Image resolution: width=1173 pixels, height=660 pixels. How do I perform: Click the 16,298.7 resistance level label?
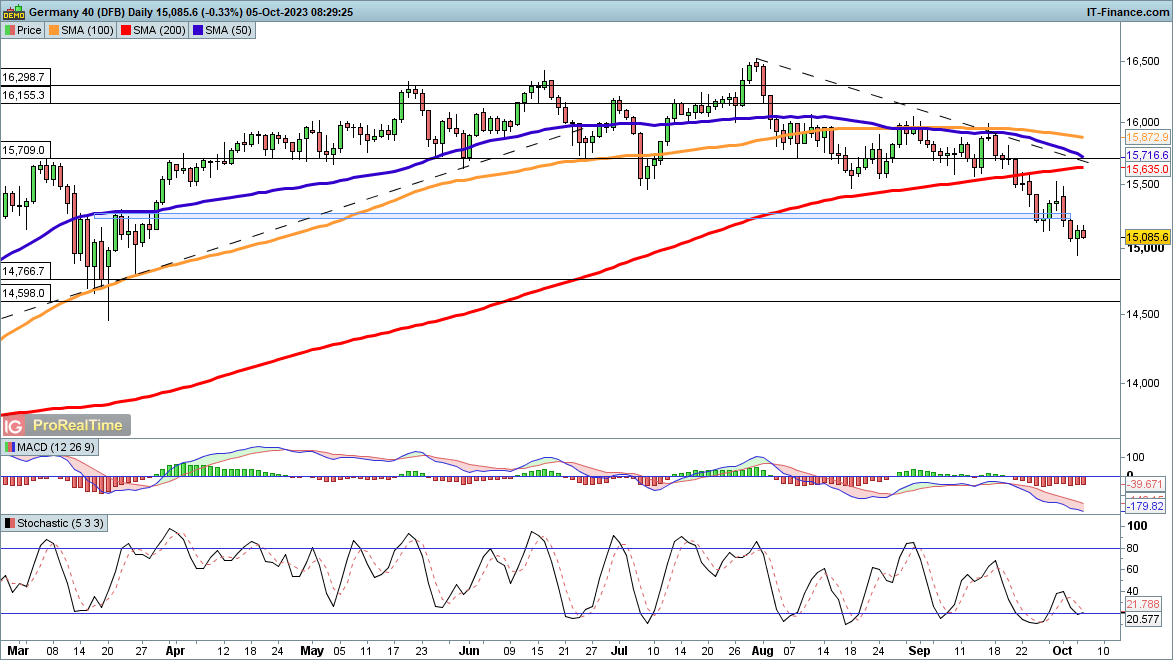pos(24,77)
